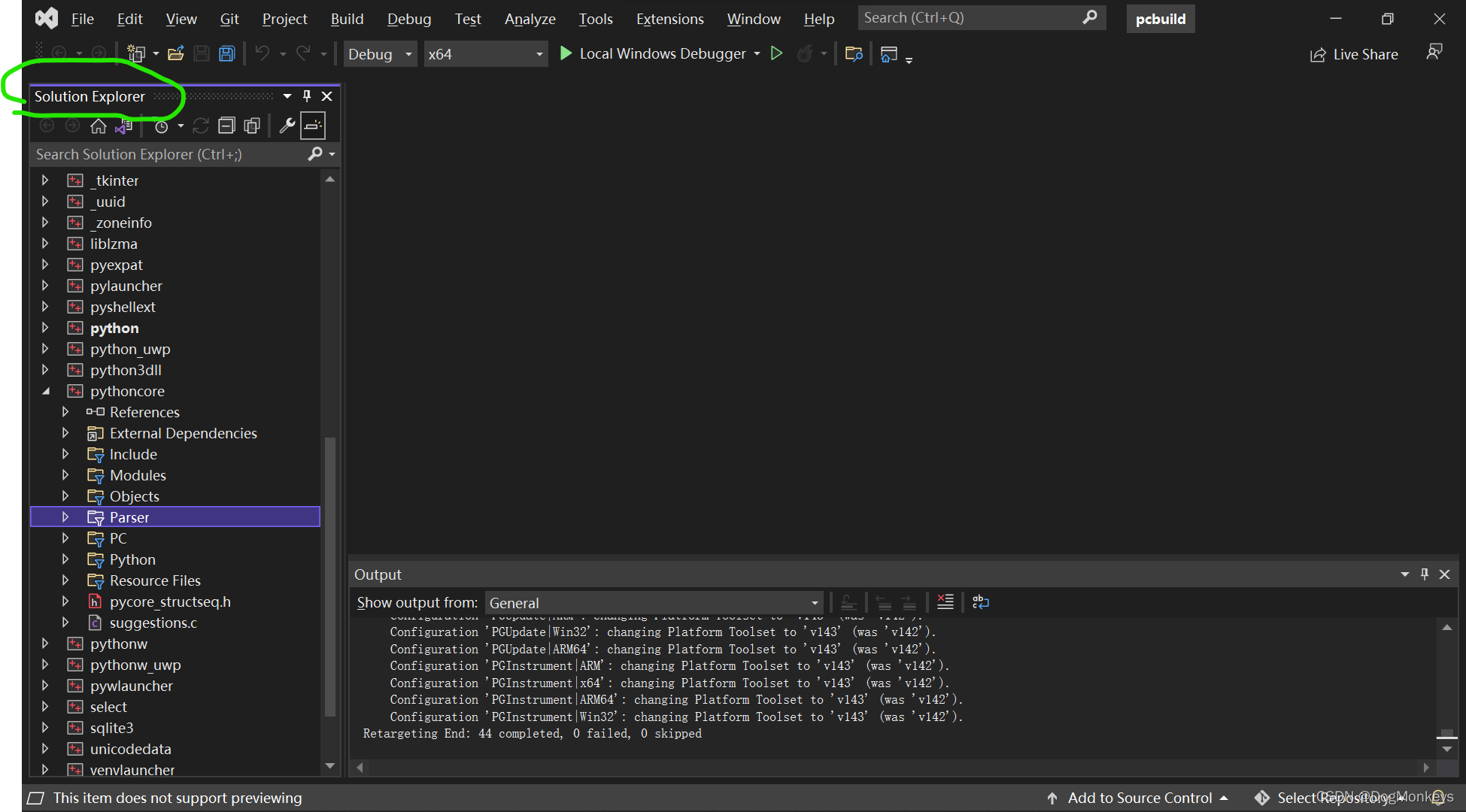Click the Open File folder icon
The image size is (1466, 812).
coord(176,53)
